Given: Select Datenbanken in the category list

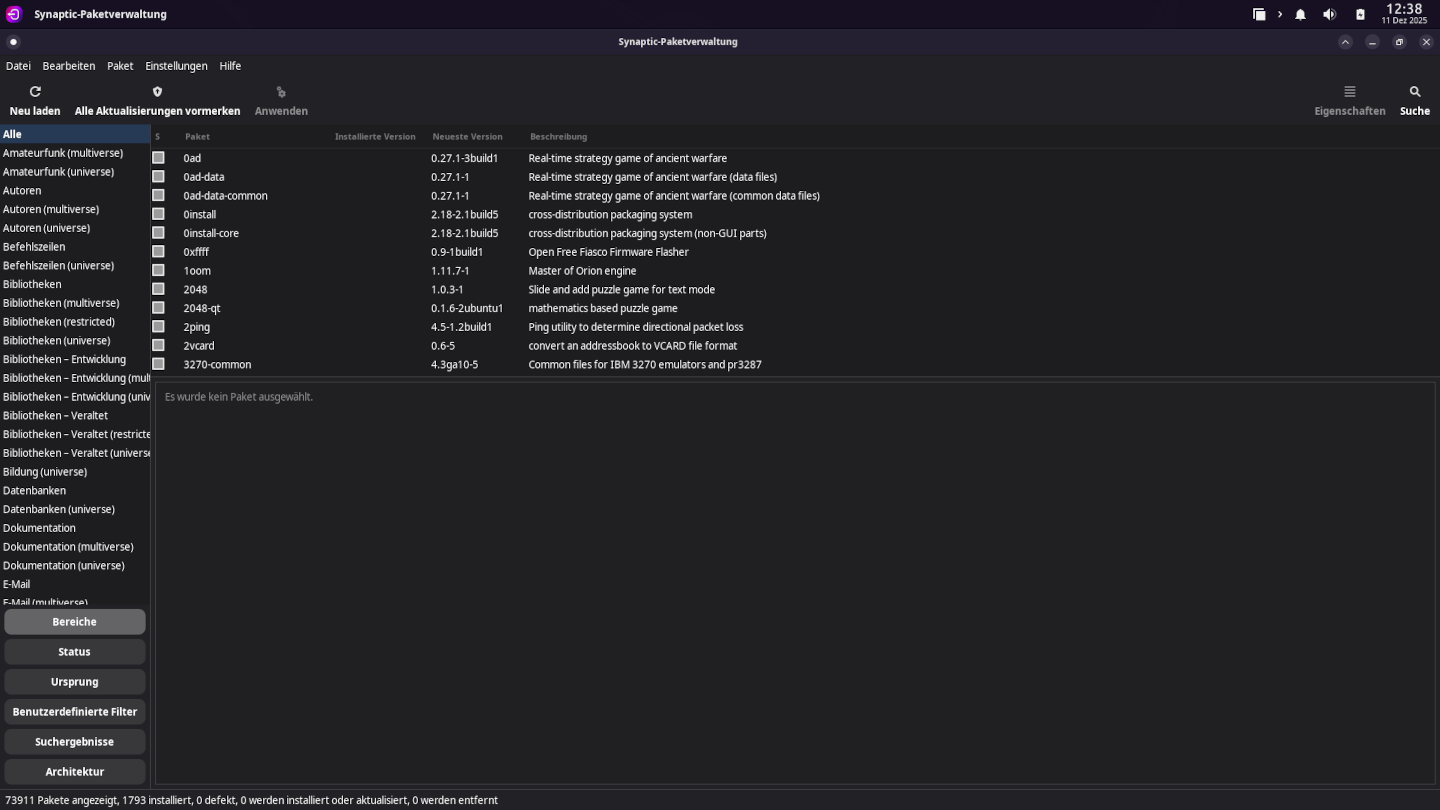Looking at the screenshot, I should tap(34, 491).
